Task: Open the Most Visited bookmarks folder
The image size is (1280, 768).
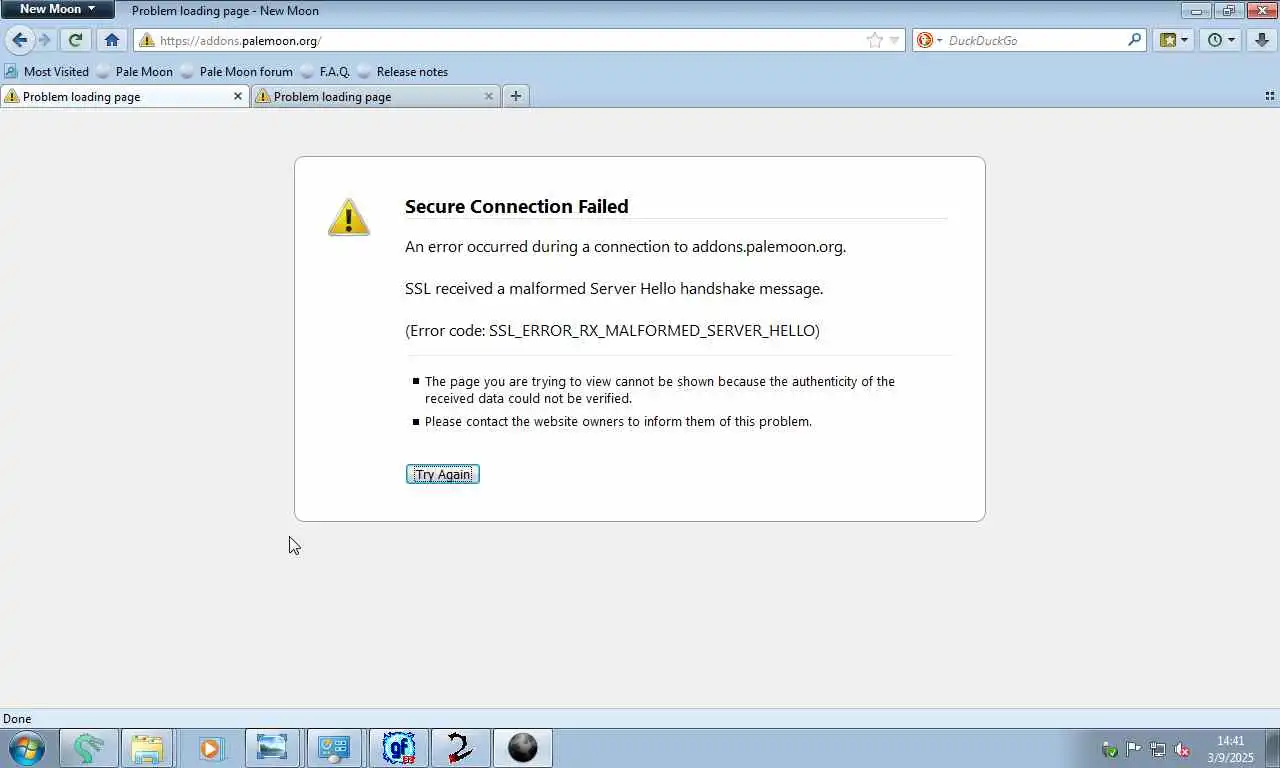Action: pyautogui.click(x=46, y=72)
